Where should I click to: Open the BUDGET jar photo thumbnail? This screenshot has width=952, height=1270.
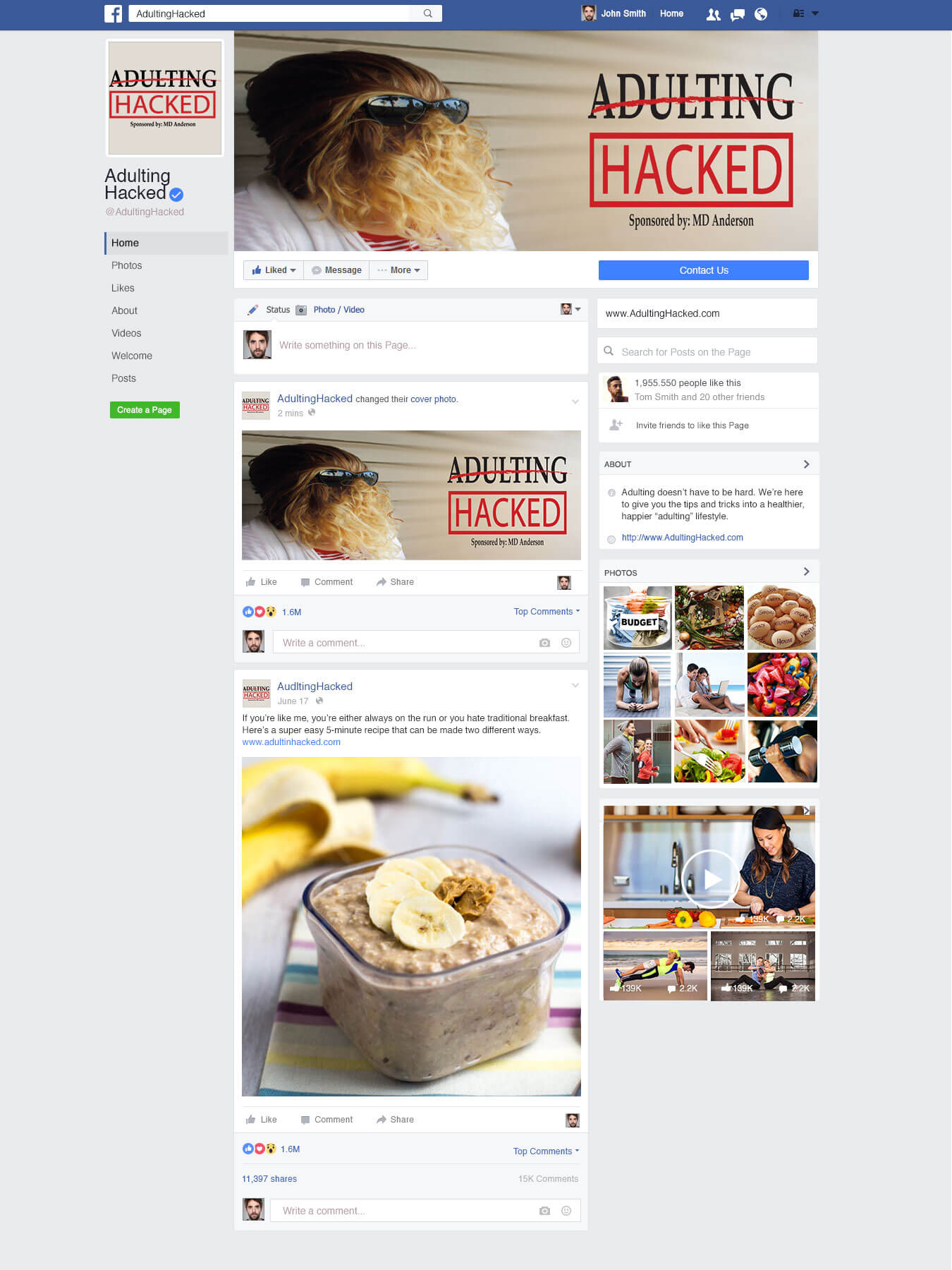[x=637, y=617]
